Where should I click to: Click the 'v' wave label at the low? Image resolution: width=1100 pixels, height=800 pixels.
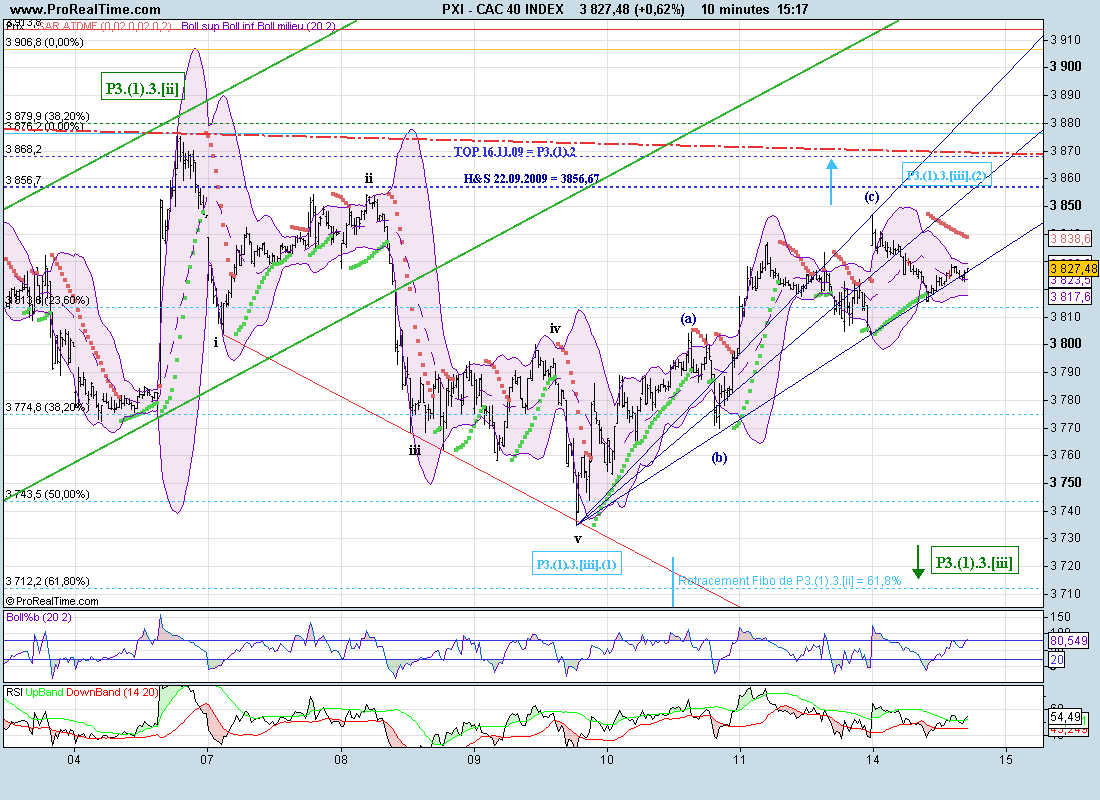point(577,539)
